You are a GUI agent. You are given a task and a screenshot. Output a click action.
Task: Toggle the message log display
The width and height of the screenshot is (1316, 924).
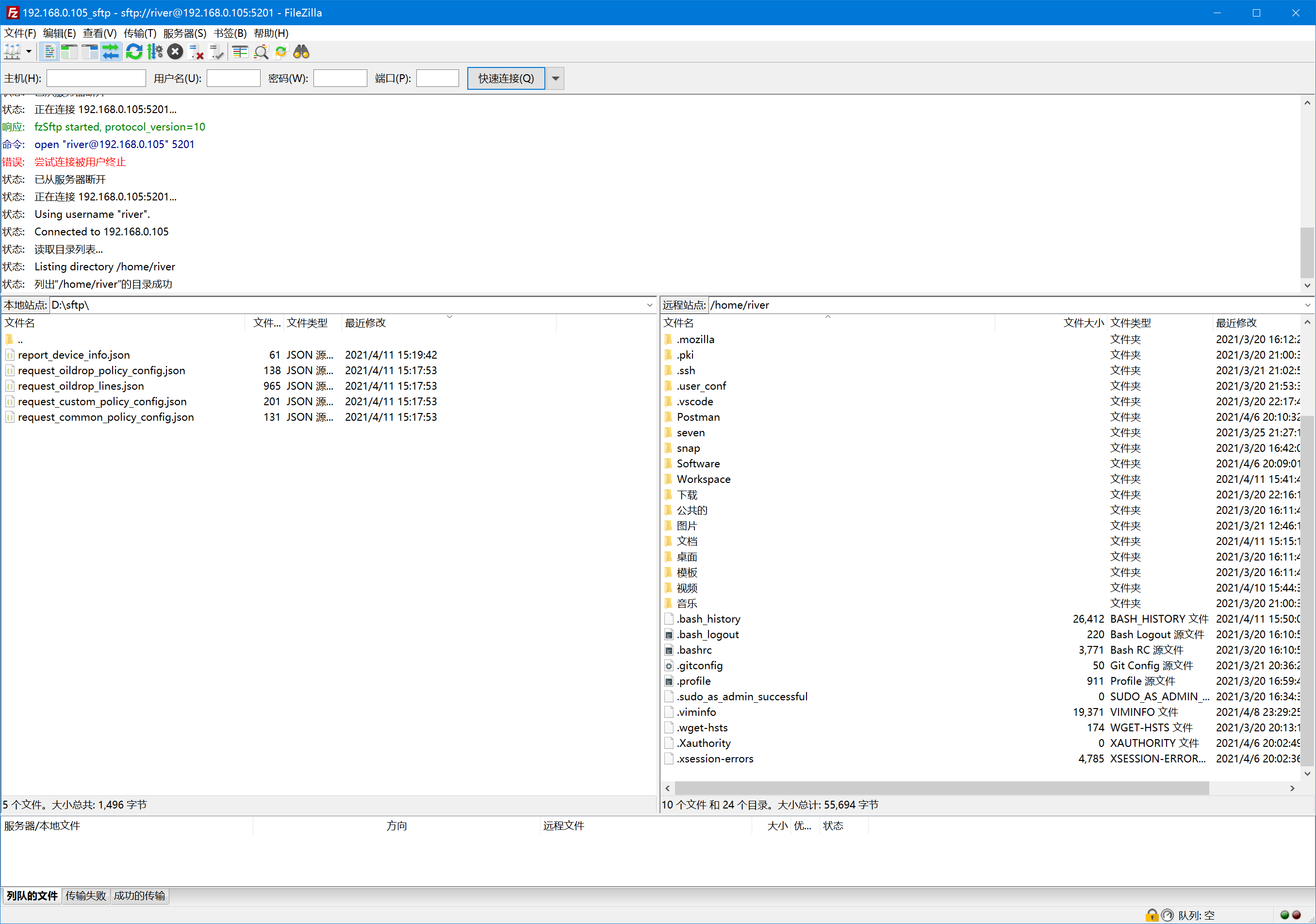(50, 51)
